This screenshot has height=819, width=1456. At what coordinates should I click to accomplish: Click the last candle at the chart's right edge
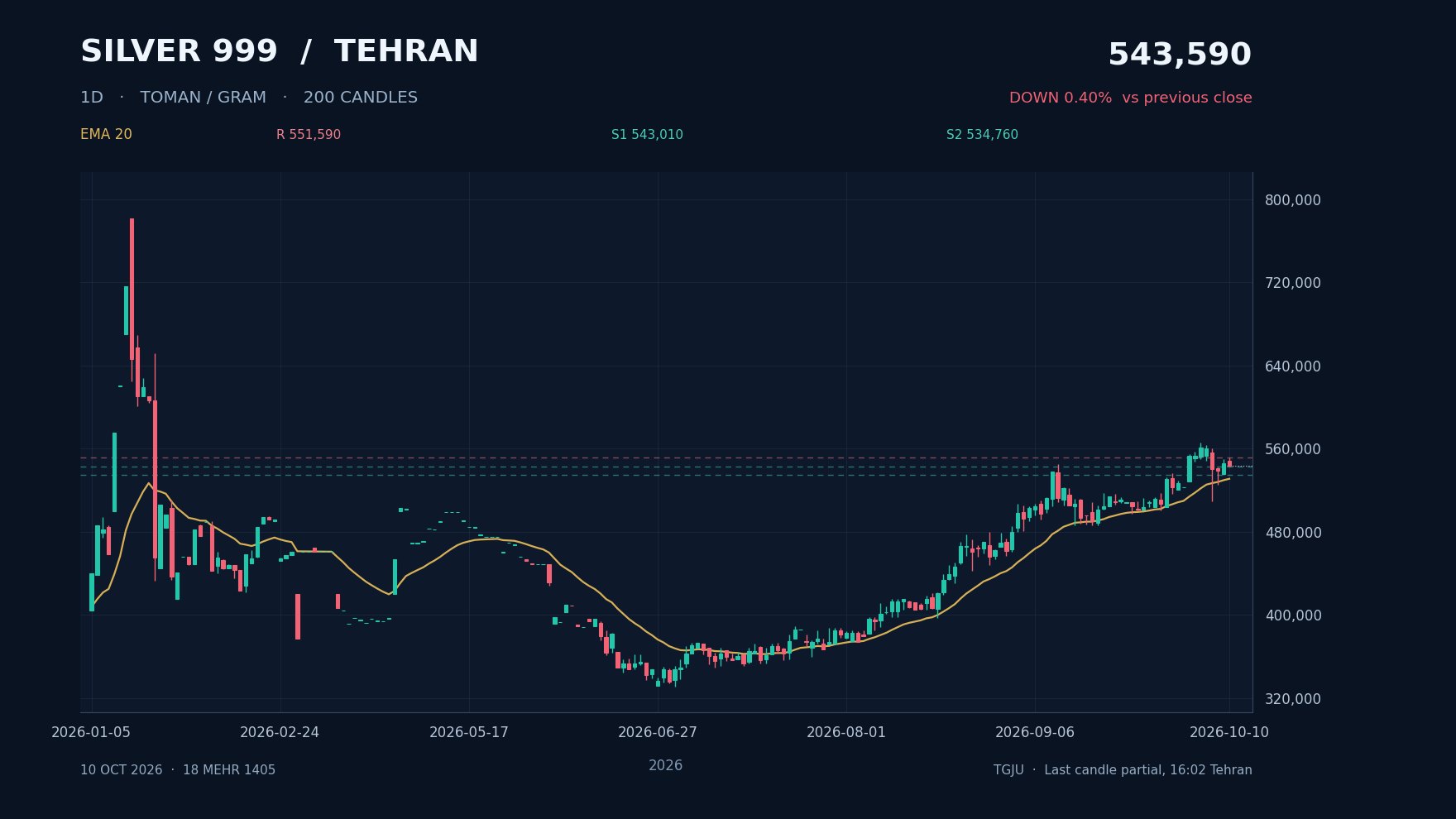pos(1229,463)
